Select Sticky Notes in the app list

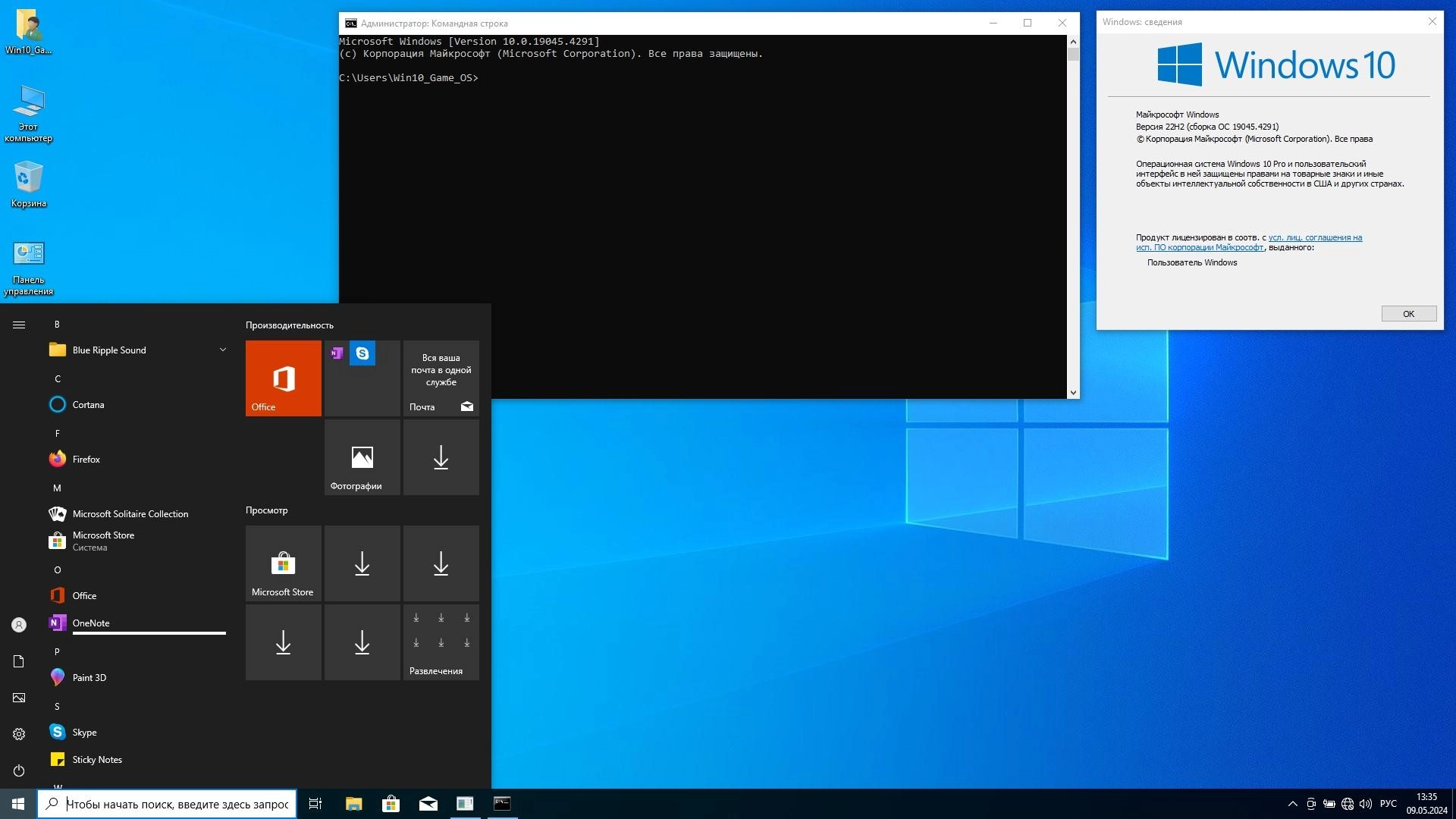click(96, 759)
